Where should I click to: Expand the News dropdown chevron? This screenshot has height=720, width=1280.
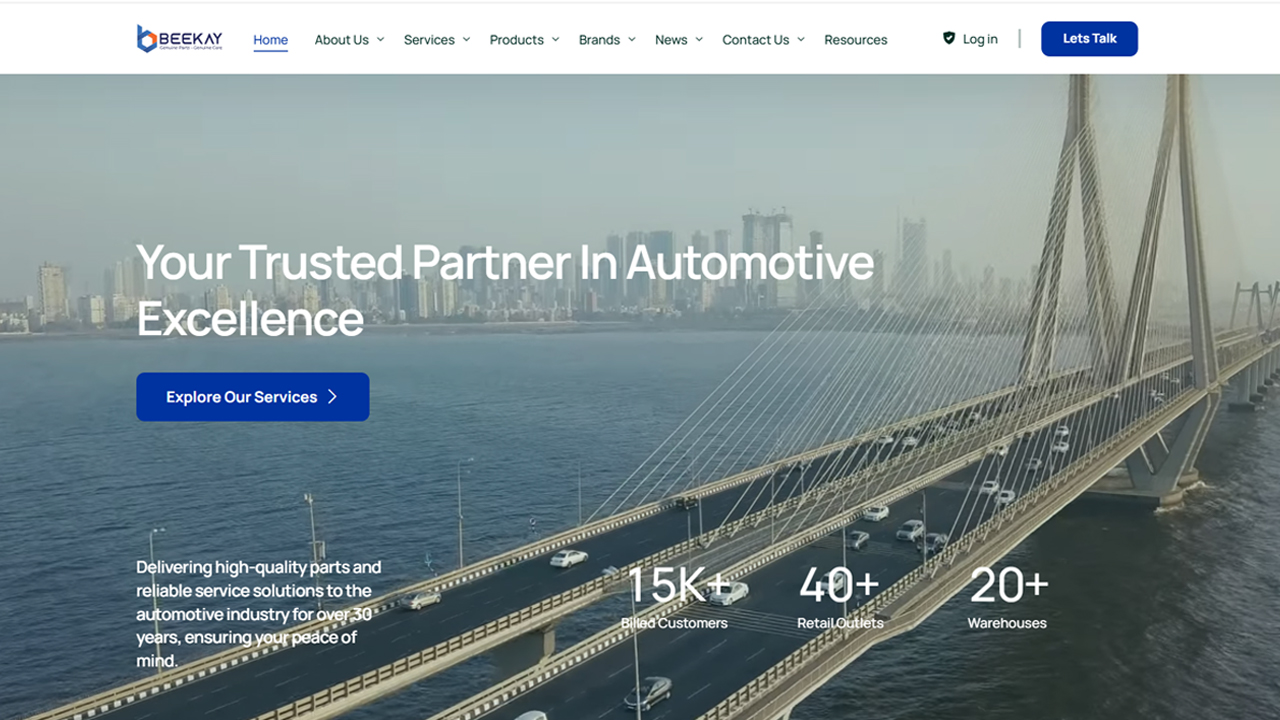699,40
